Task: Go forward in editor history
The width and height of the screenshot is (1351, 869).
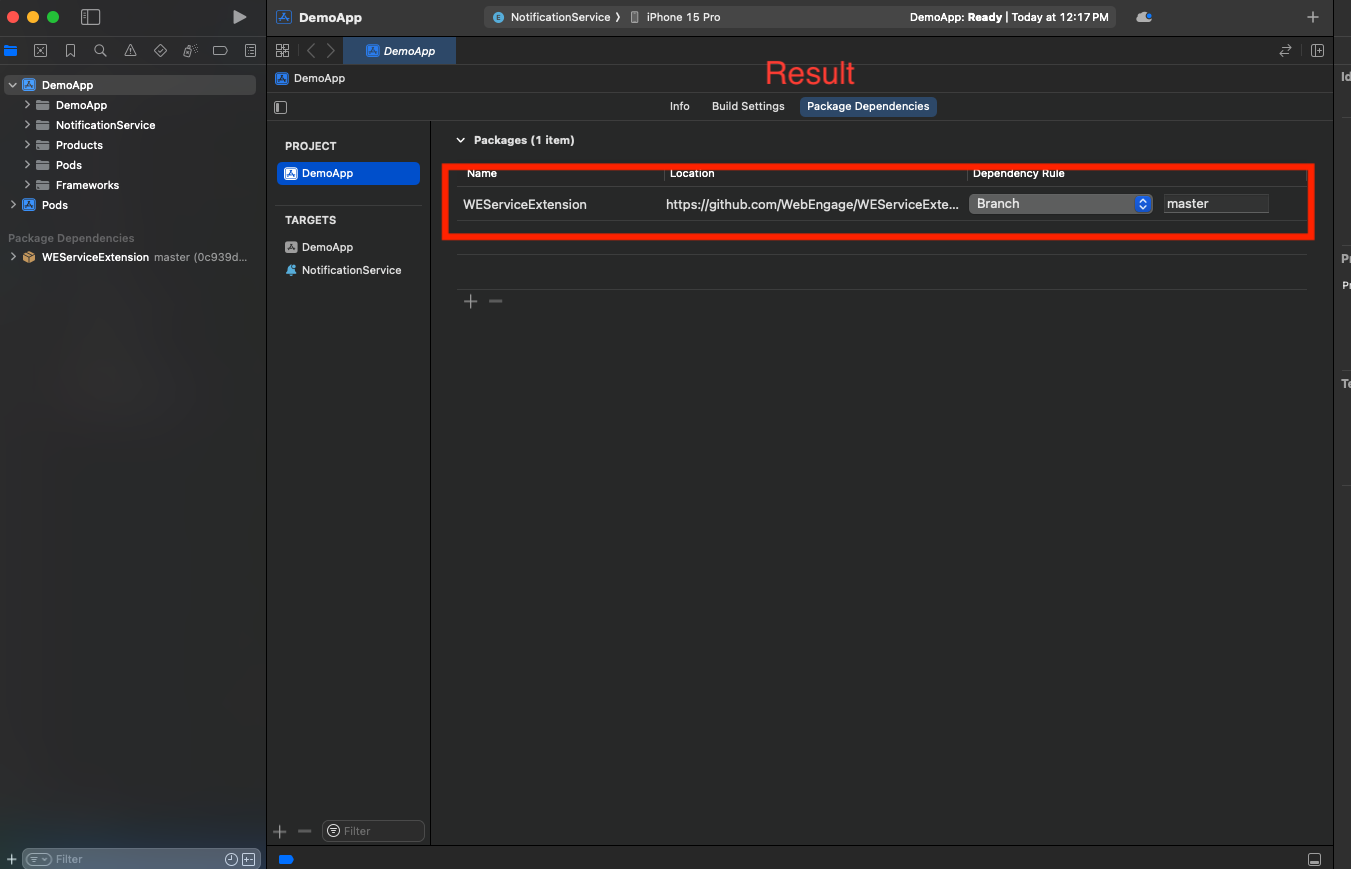Action: click(x=331, y=50)
